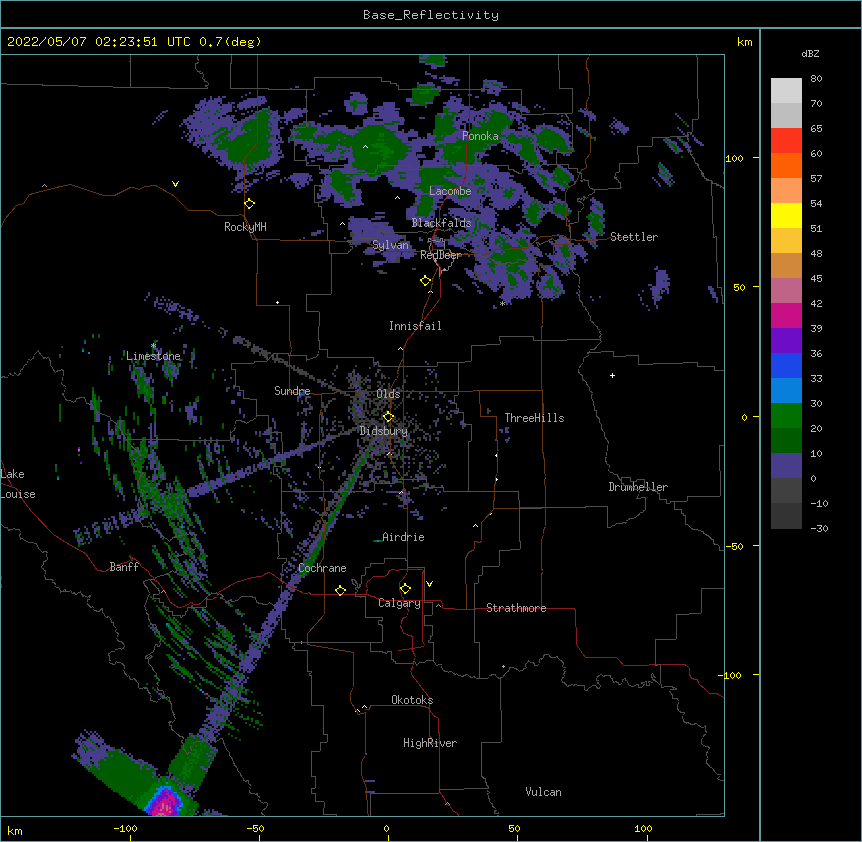The image size is (862, 842).
Task: Click the red 60–65 dBZ legend swatch
Action: point(786,141)
